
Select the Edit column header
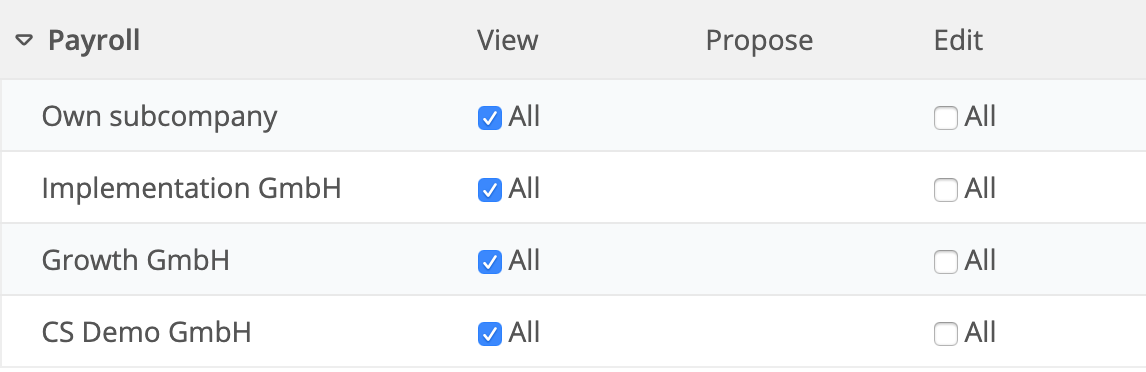point(958,40)
